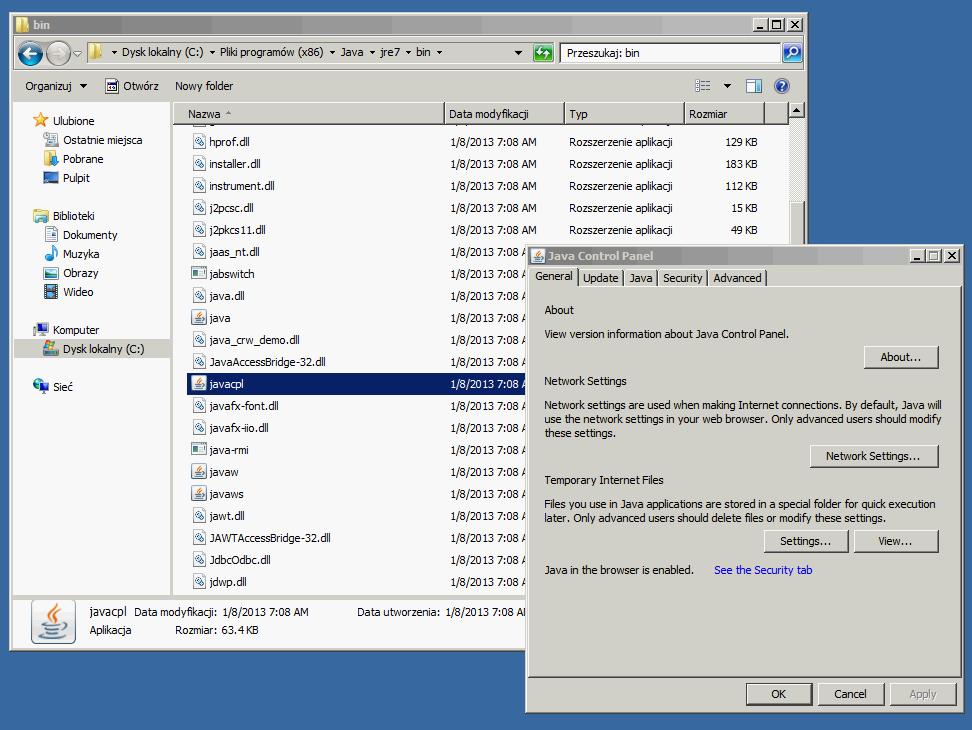The width and height of the screenshot is (972, 730).
Task: Open Network Settings... button
Action: coord(873,456)
